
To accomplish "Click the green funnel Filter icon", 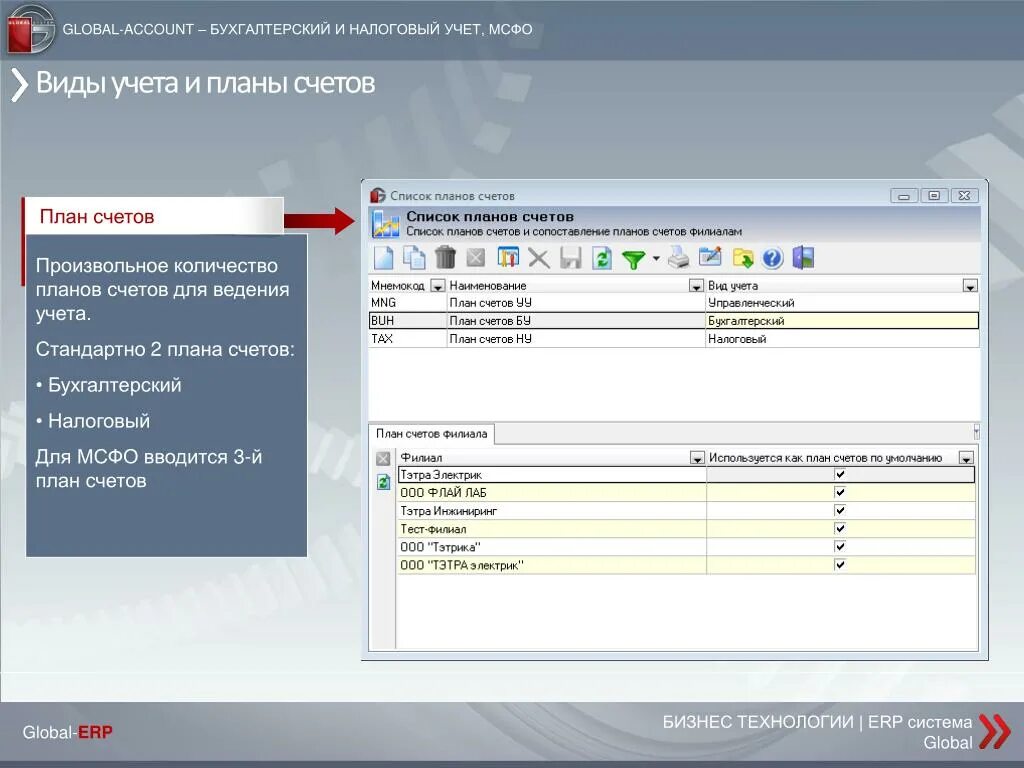I will tap(633, 260).
